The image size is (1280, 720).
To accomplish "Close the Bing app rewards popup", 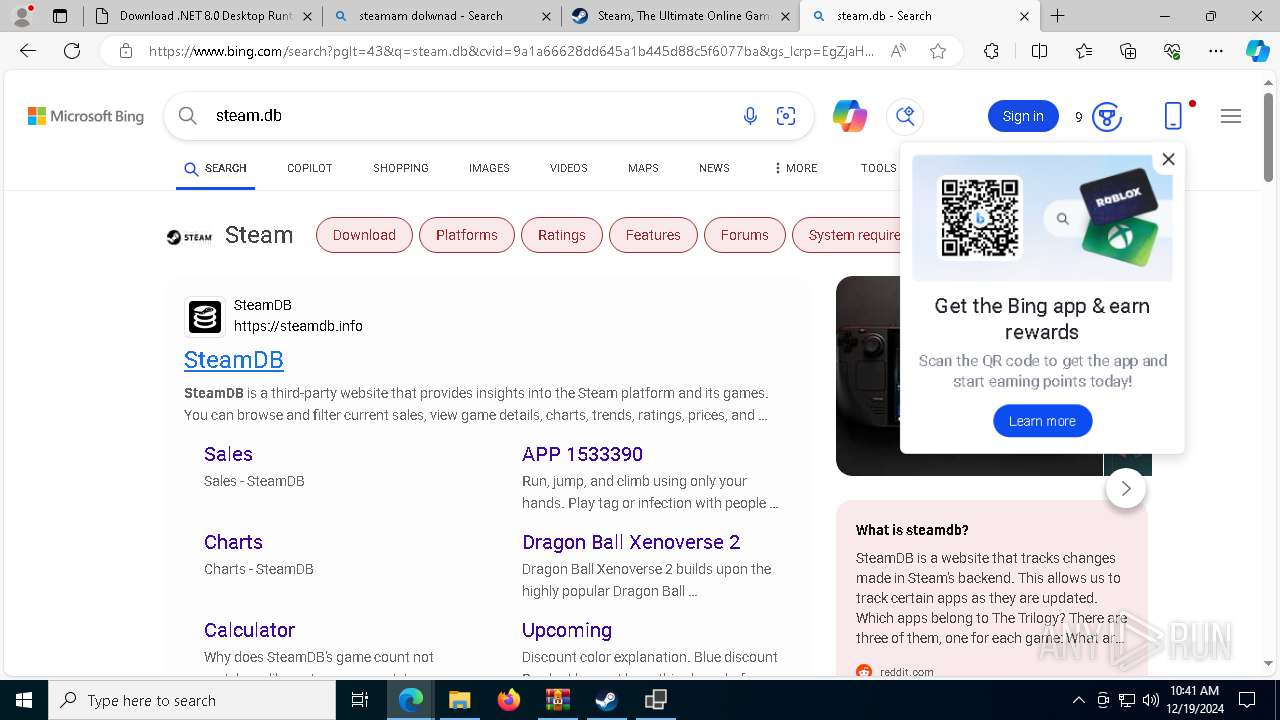I will coord(1168,159).
